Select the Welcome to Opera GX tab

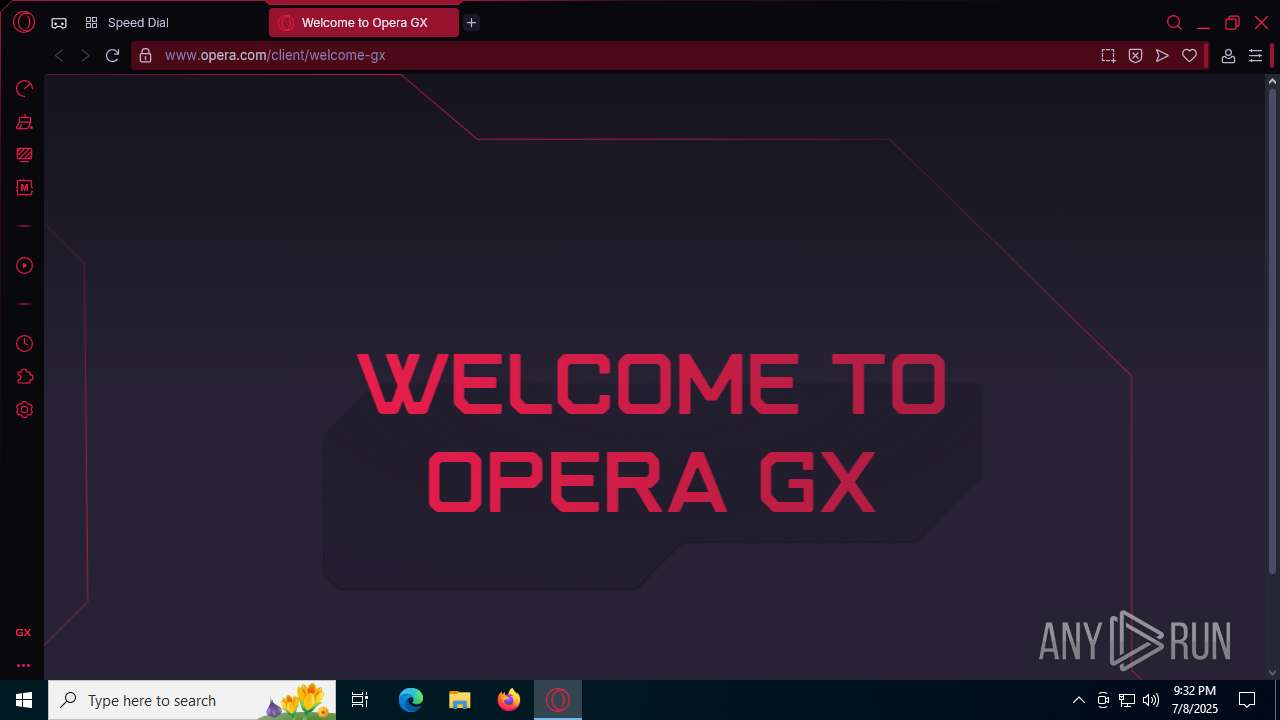[x=364, y=23]
